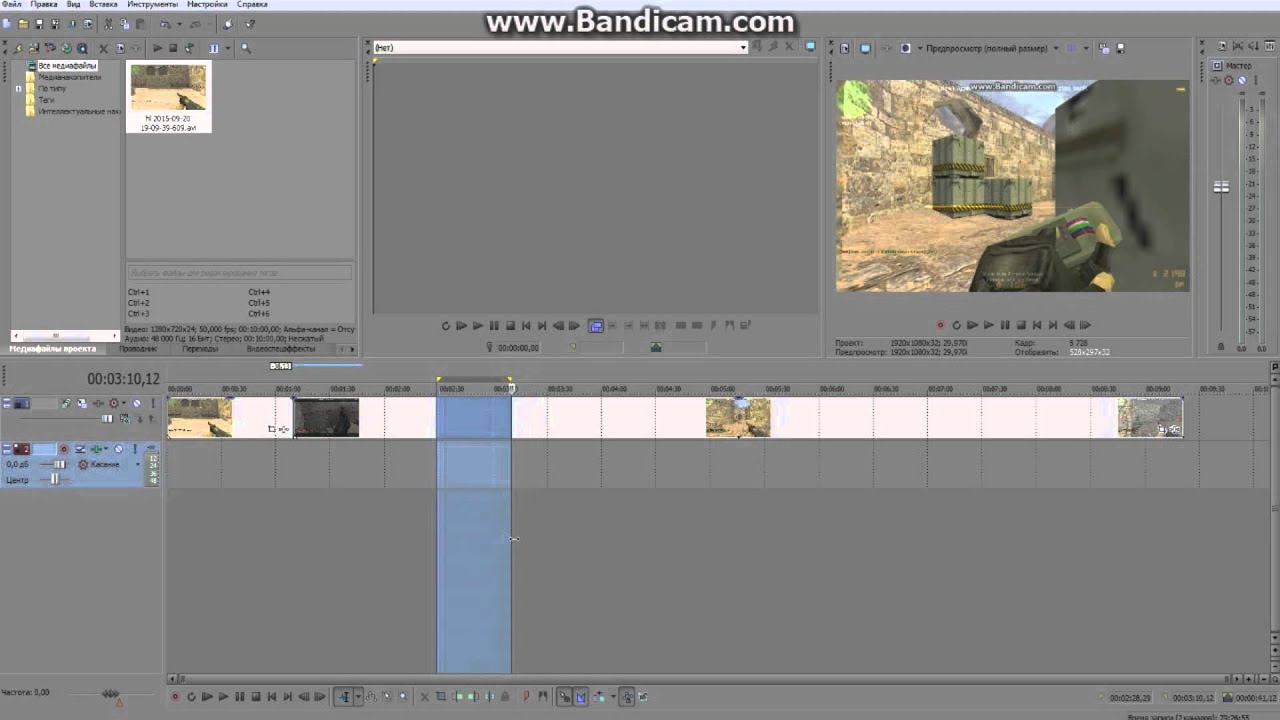
Task: Open video track automation settings dropdown
Action: [124, 404]
